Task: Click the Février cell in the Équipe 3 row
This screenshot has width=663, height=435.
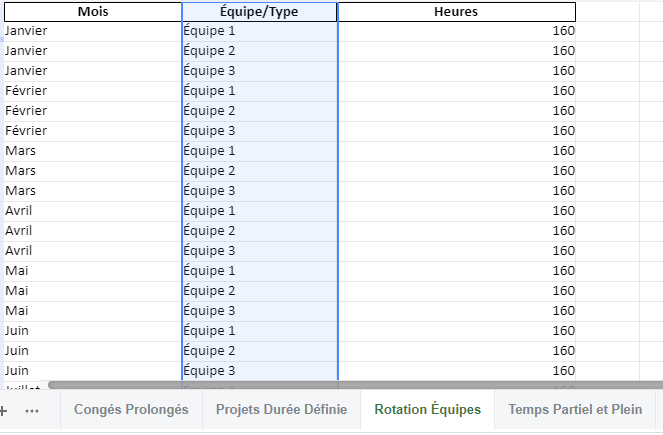Action: 93,131
